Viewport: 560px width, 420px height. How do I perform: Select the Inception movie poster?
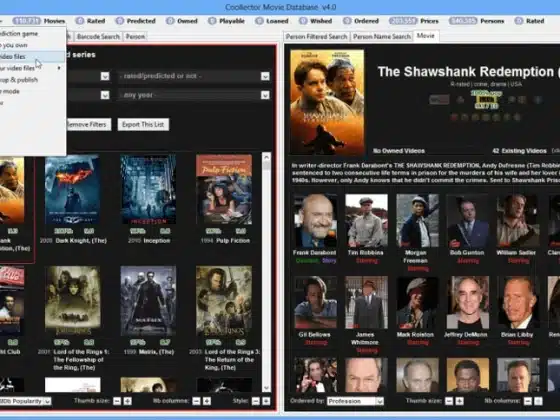[148, 189]
